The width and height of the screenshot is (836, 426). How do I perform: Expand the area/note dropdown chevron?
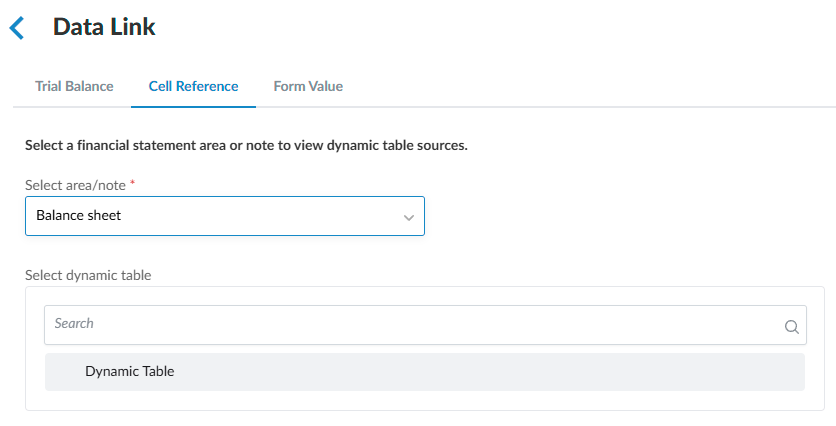408,217
